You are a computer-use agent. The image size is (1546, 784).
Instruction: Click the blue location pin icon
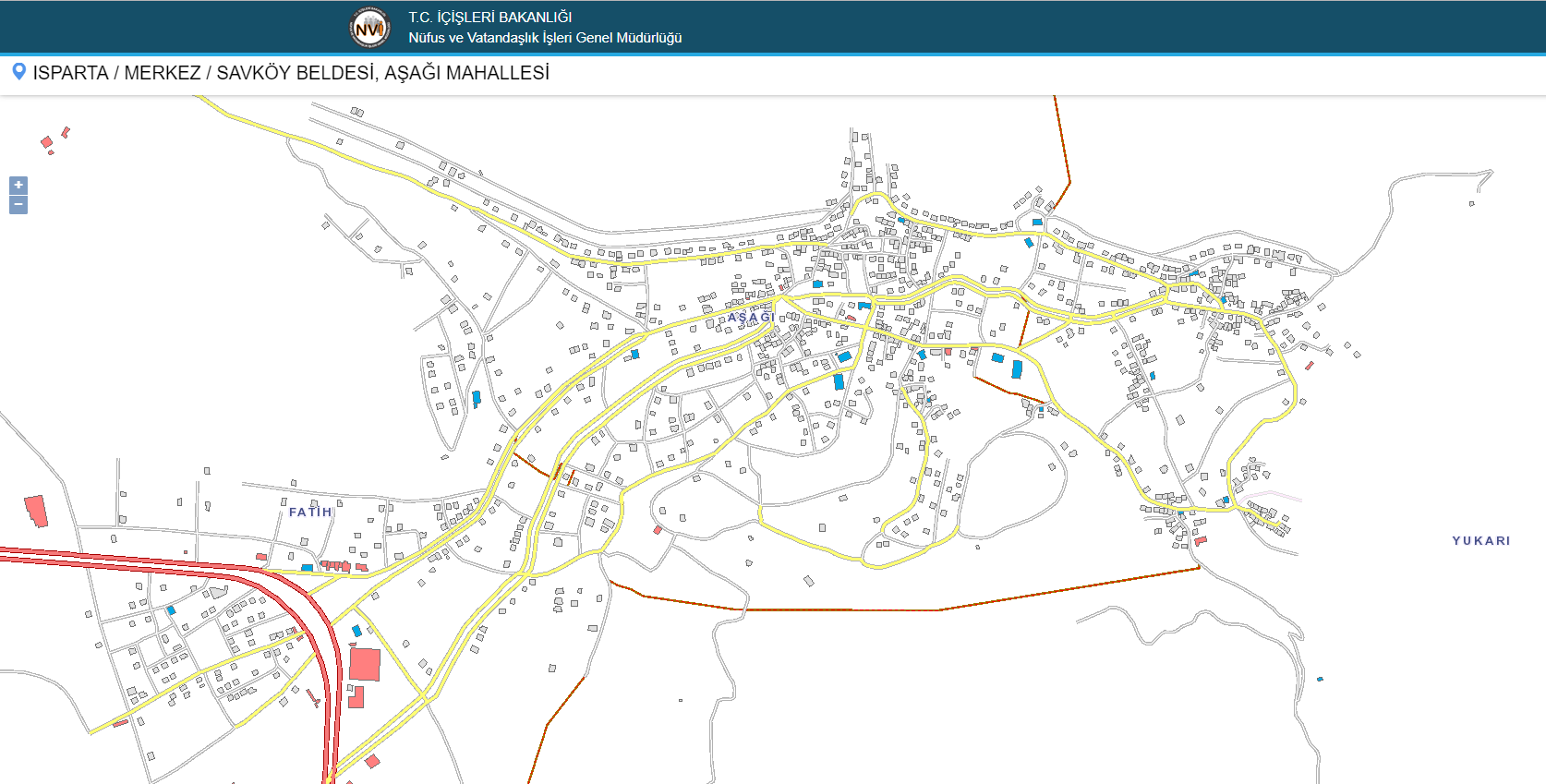(18, 71)
